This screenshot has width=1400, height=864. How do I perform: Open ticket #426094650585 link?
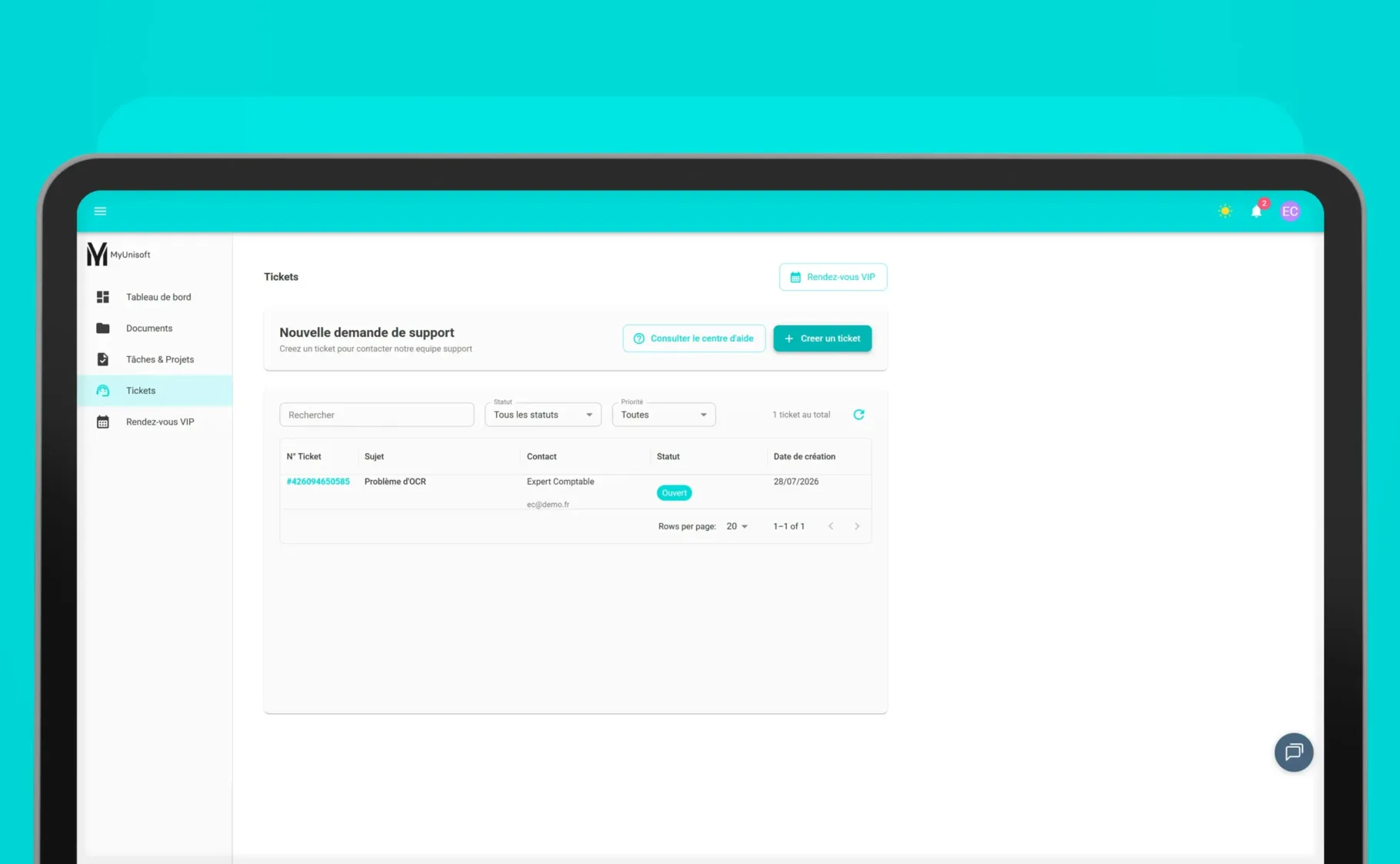click(318, 482)
